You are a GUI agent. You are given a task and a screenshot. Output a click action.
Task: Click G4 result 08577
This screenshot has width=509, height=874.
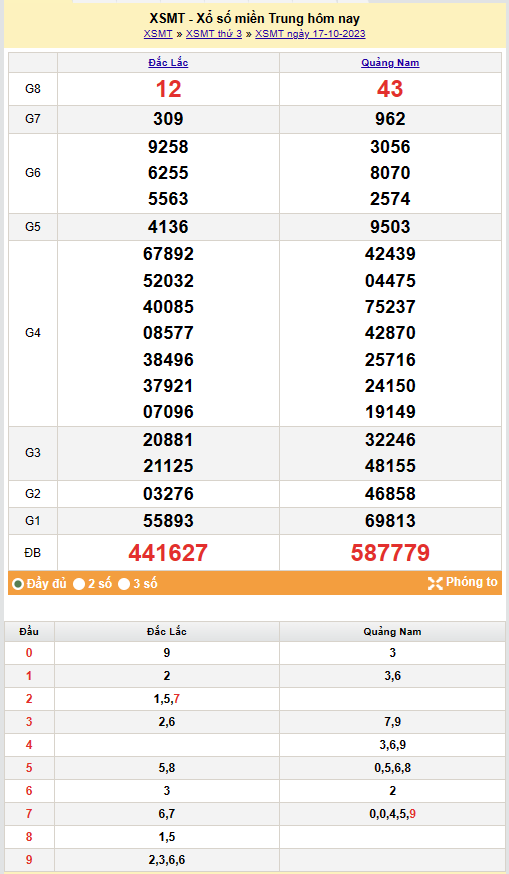[168, 333]
